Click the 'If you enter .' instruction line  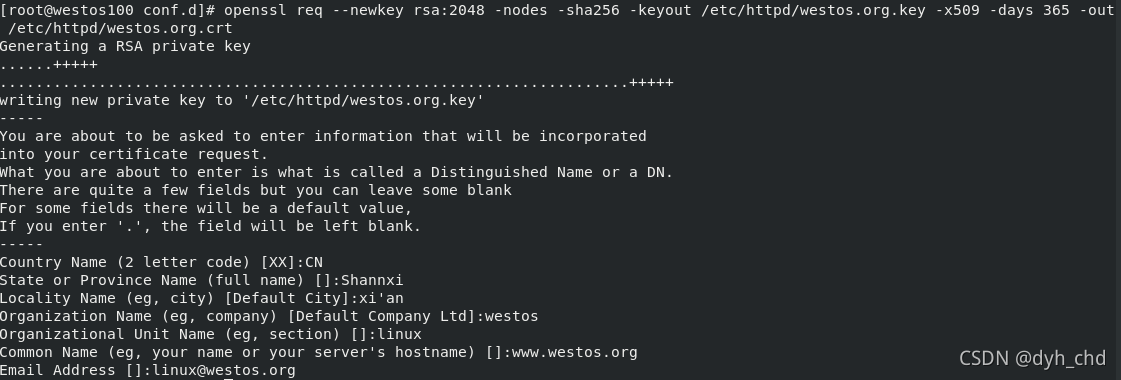pos(211,226)
